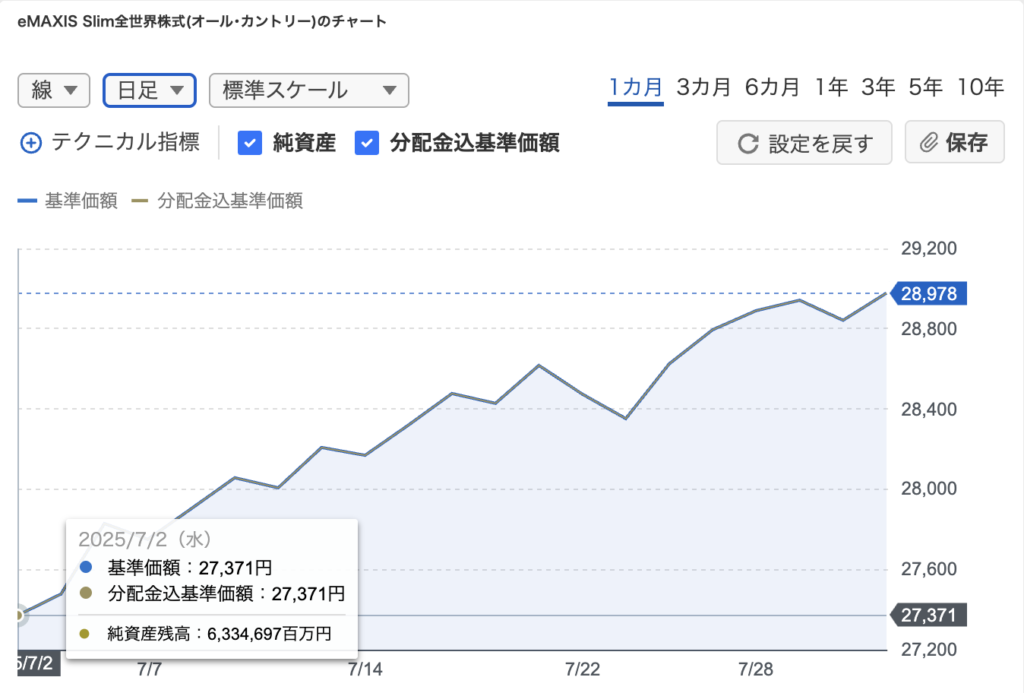Click the 28,000 y-axis label

[x=929, y=489]
